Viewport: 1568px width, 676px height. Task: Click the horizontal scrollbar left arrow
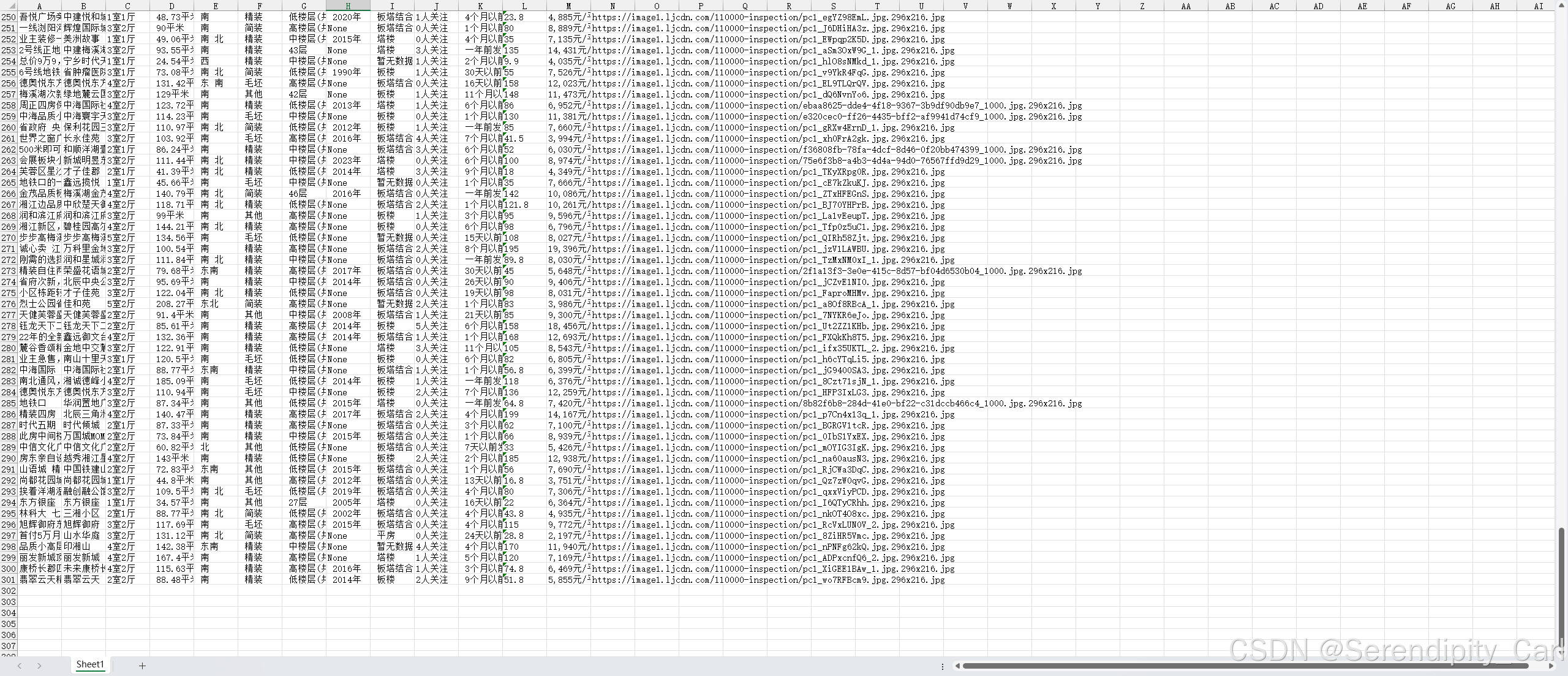click(957, 666)
